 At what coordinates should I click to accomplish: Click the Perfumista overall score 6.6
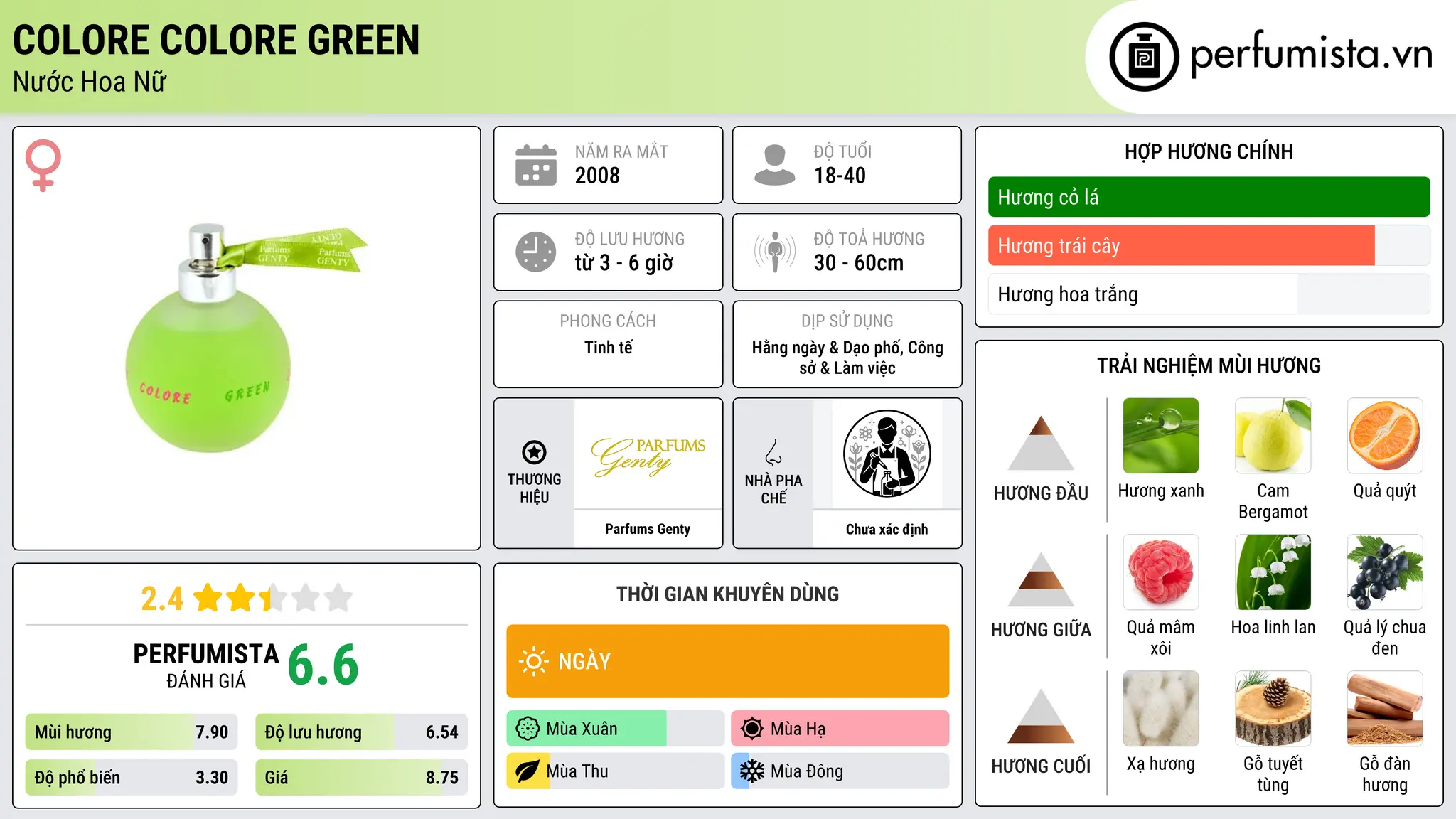[x=323, y=665]
